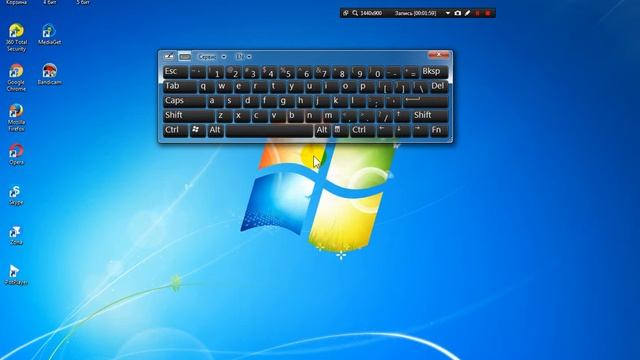Click the magnifier icon in recorder bar

click(355, 13)
